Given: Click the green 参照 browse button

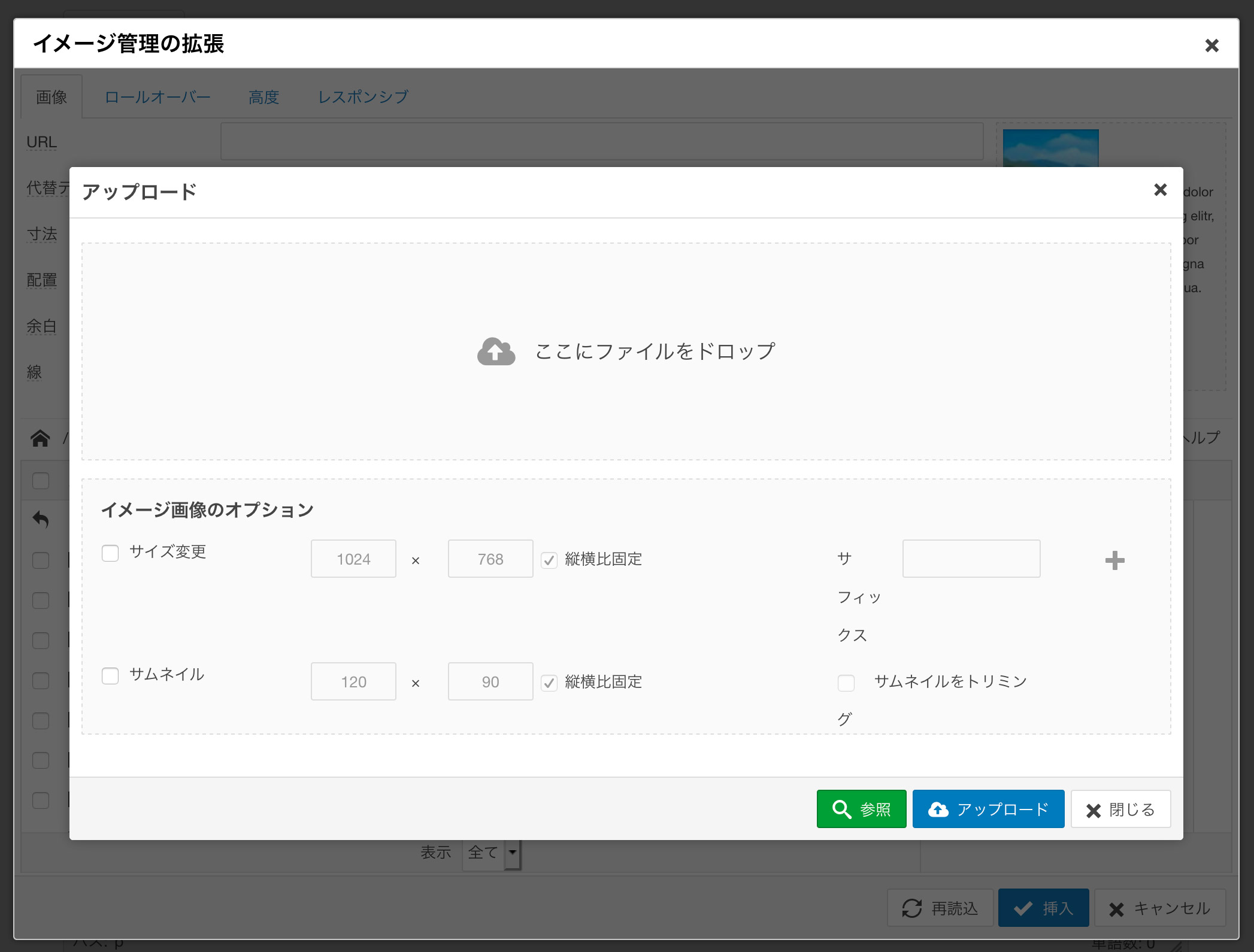Looking at the screenshot, I should pos(861,809).
